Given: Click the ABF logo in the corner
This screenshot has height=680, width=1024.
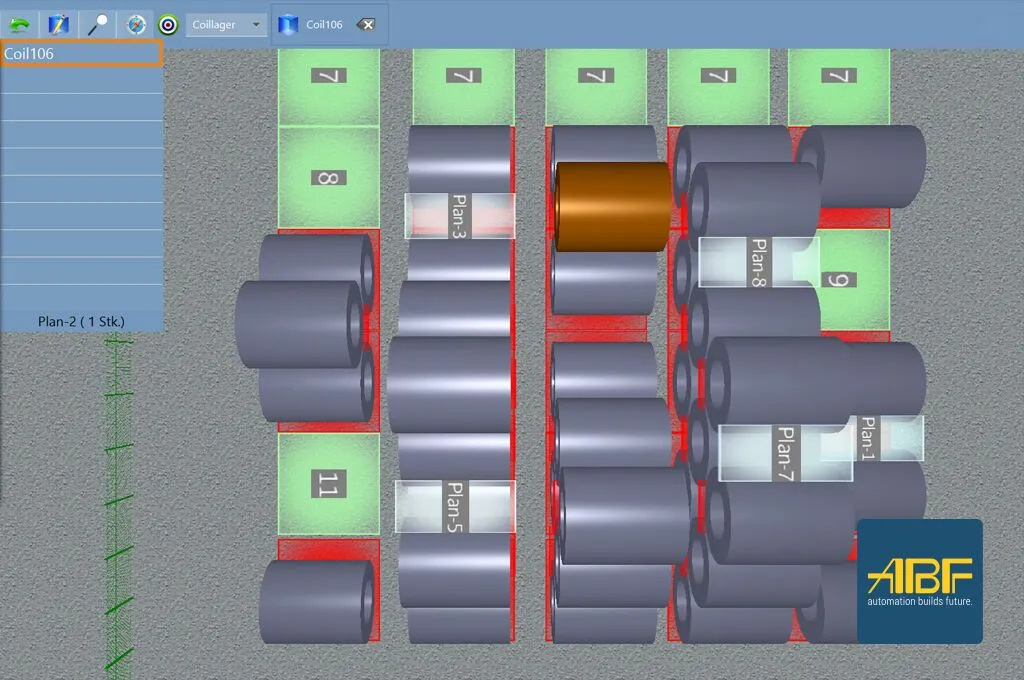Looking at the screenshot, I should (x=920, y=580).
